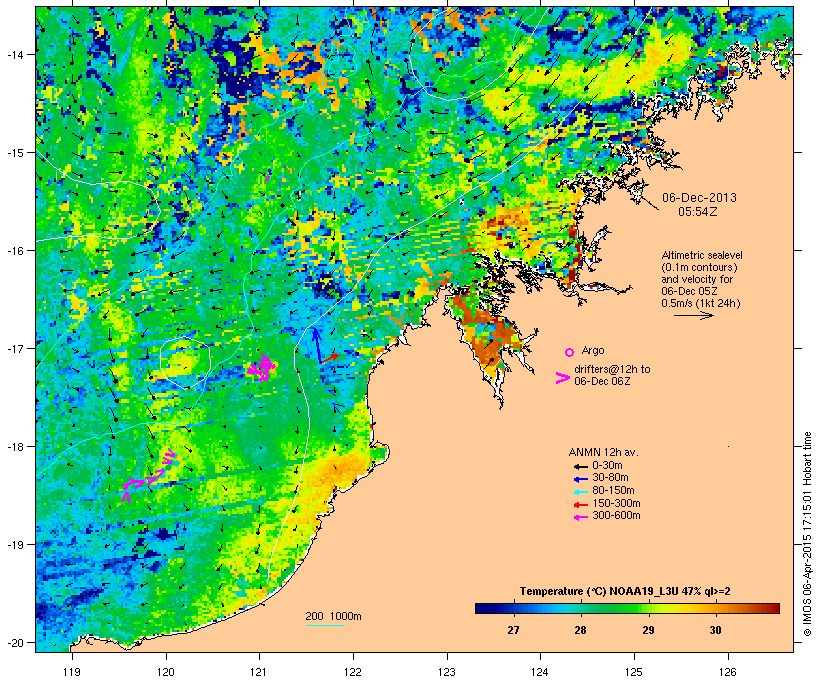Screen dimensions: 820x680
Task: Click the date text 06-Dec-2013
Action: pyautogui.click(x=699, y=198)
